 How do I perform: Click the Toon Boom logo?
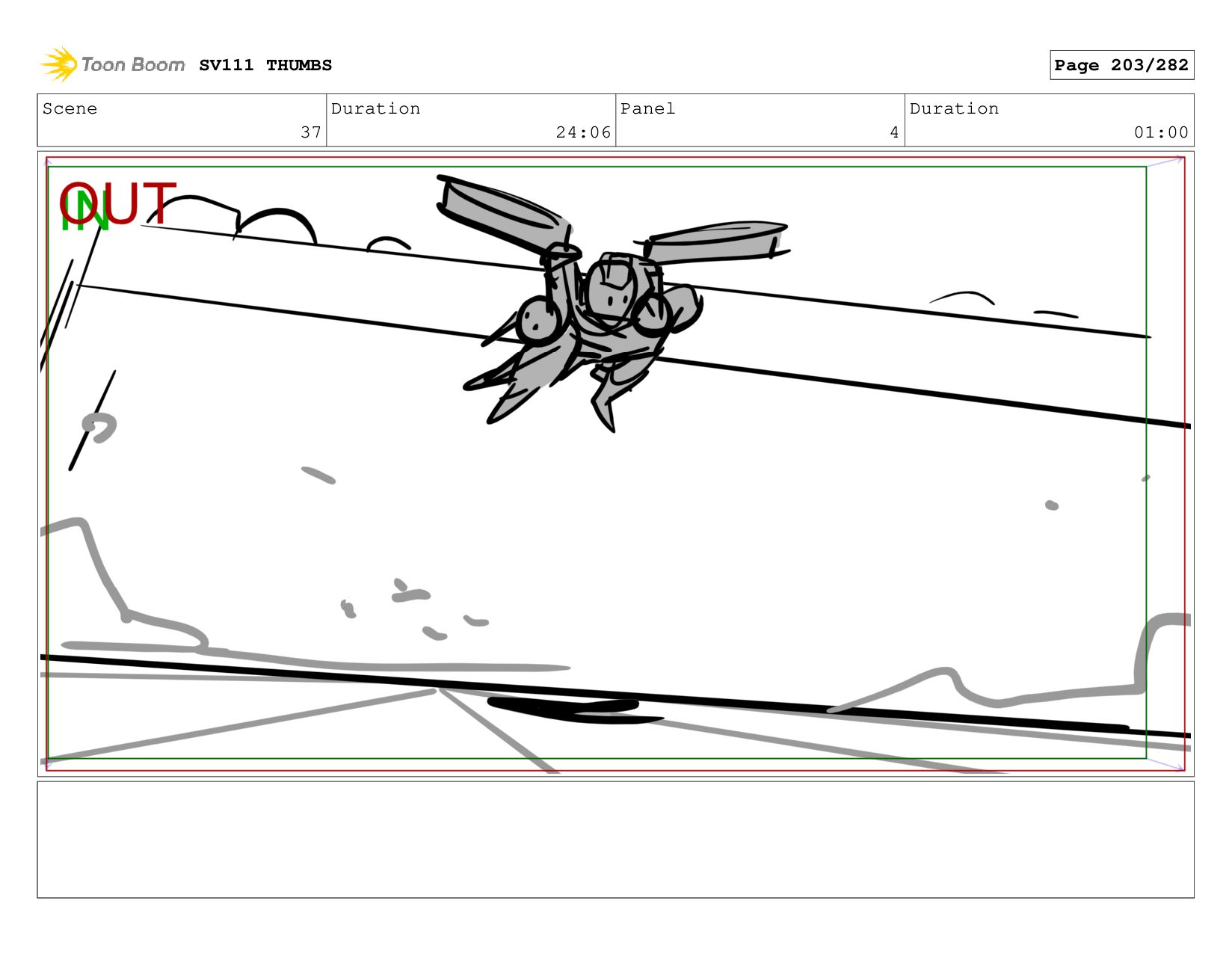[x=112, y=64]
